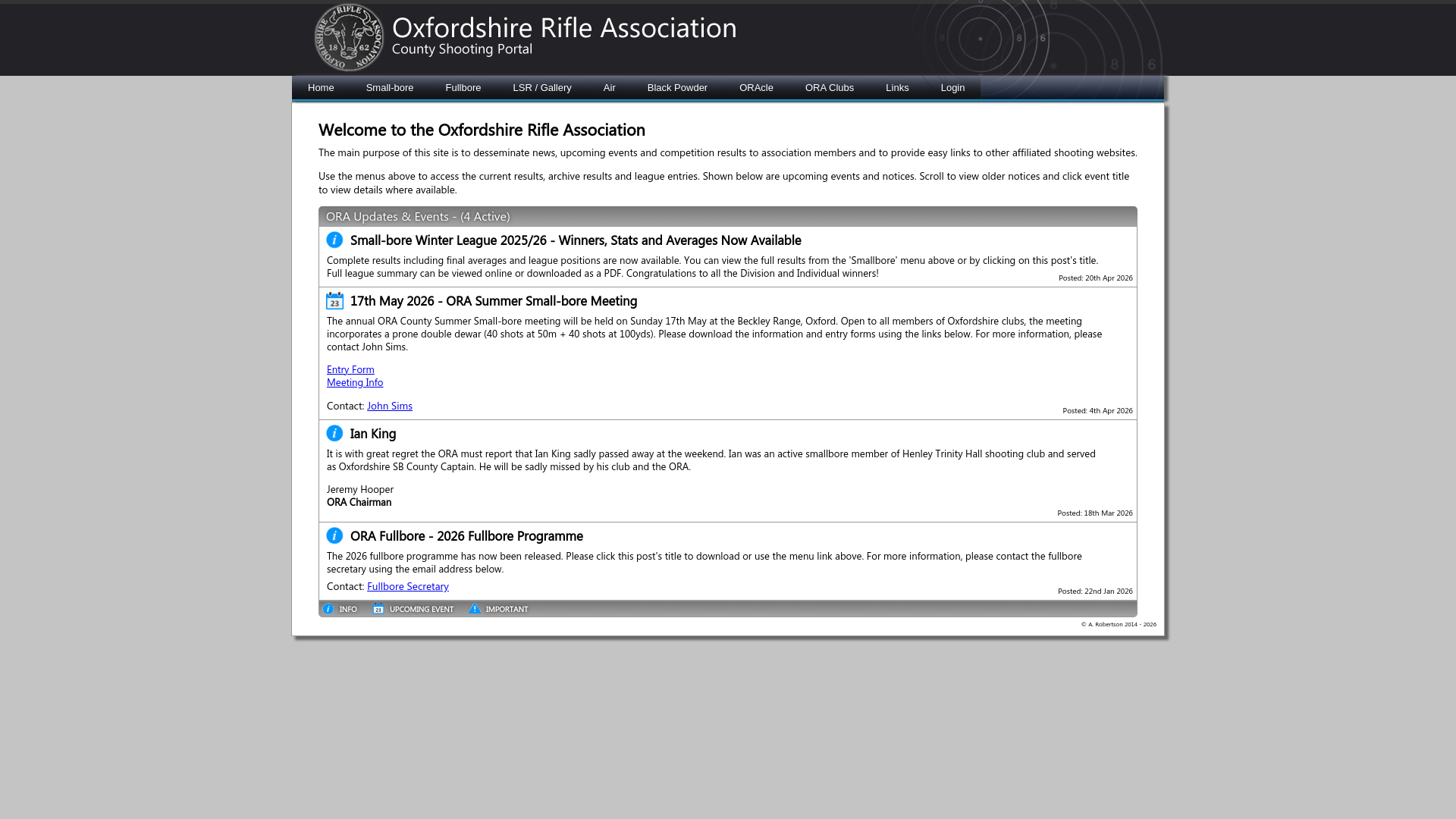Click the Welcome to the Oxfordshire Rifle Association heading
Viewport: 1456px width, 819px height.
pyautogui.click(x=482, y=130)
